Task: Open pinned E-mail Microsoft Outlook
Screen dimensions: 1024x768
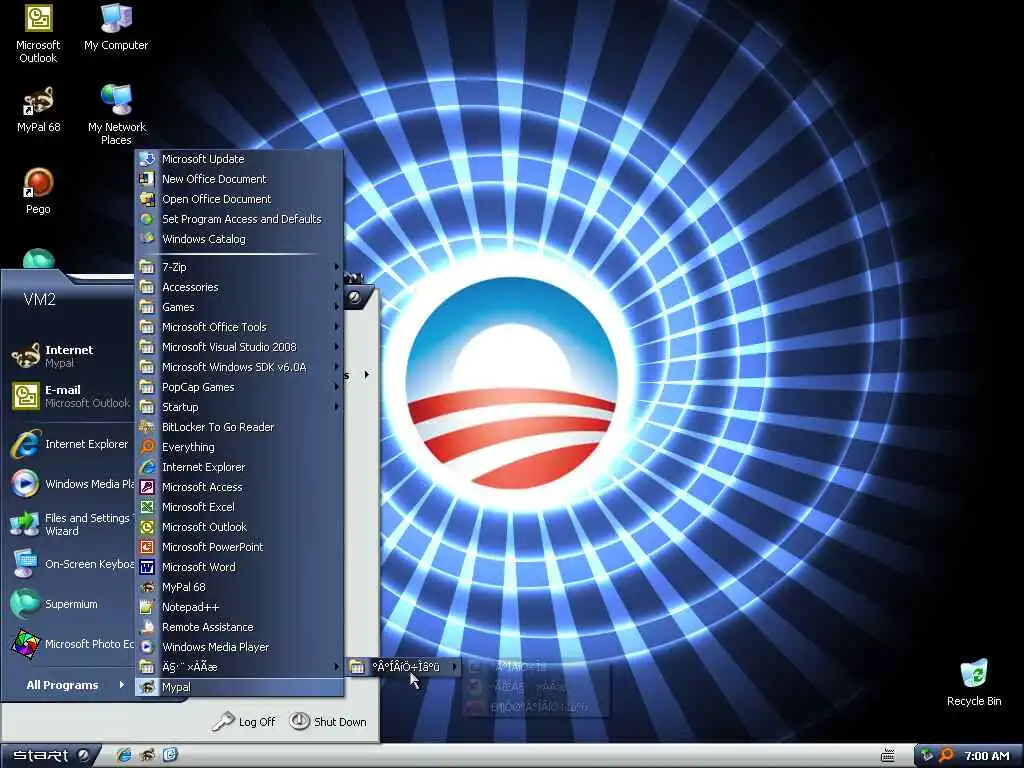Action: (x=71, y=396)
